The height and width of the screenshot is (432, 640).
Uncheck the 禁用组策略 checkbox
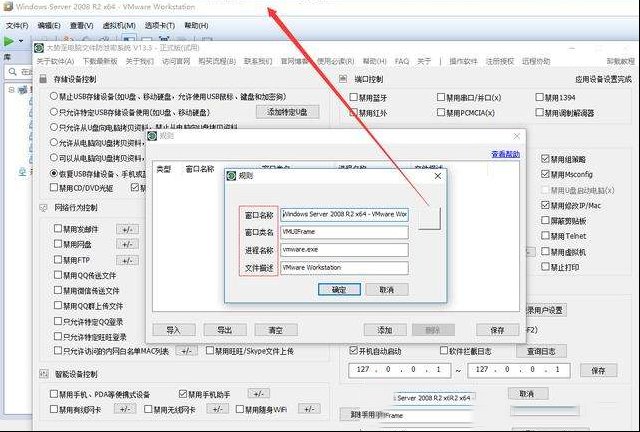pyautogui.click(x=545, y=158)
